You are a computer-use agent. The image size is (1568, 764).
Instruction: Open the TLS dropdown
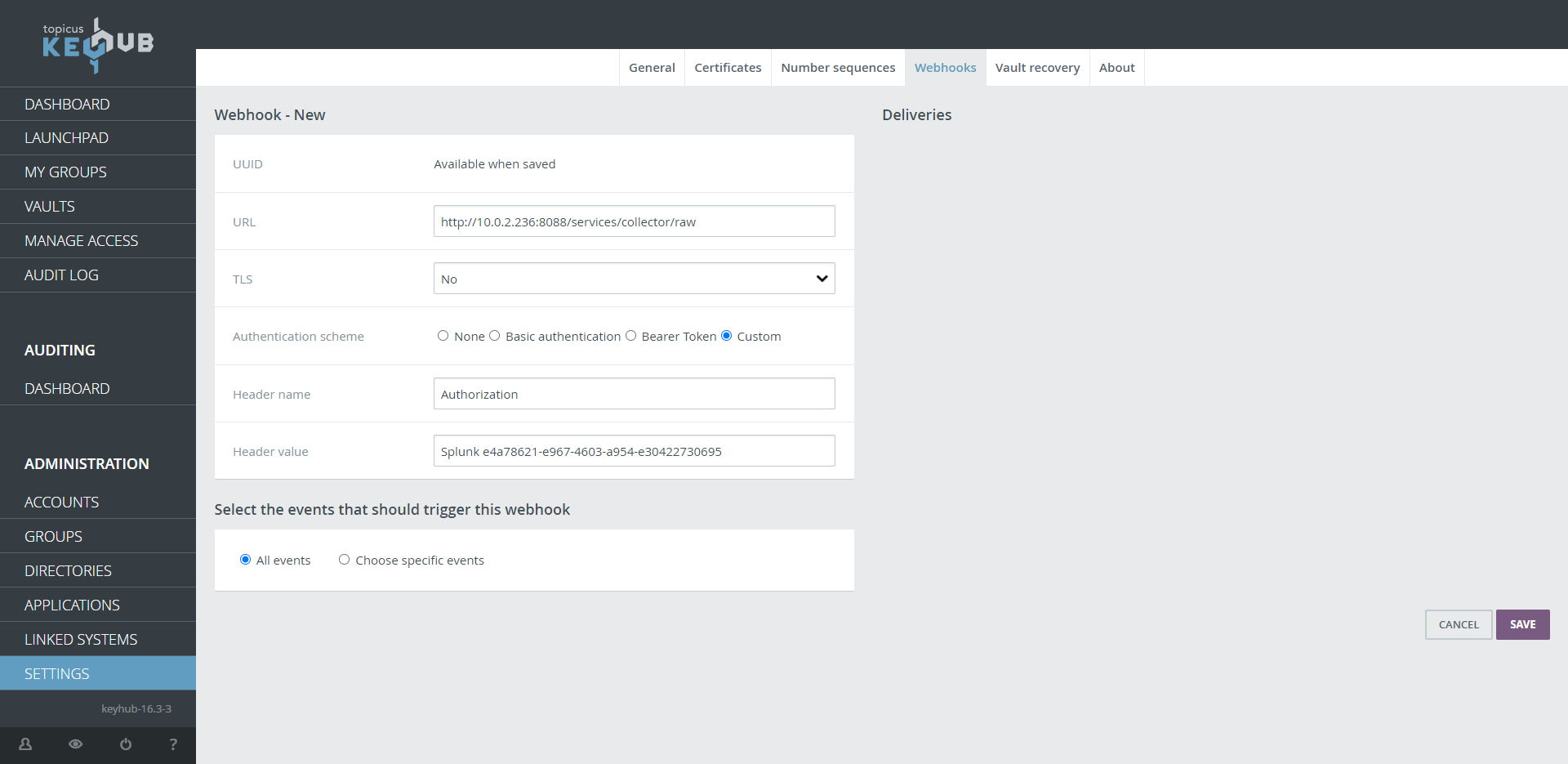click(634, 279)
